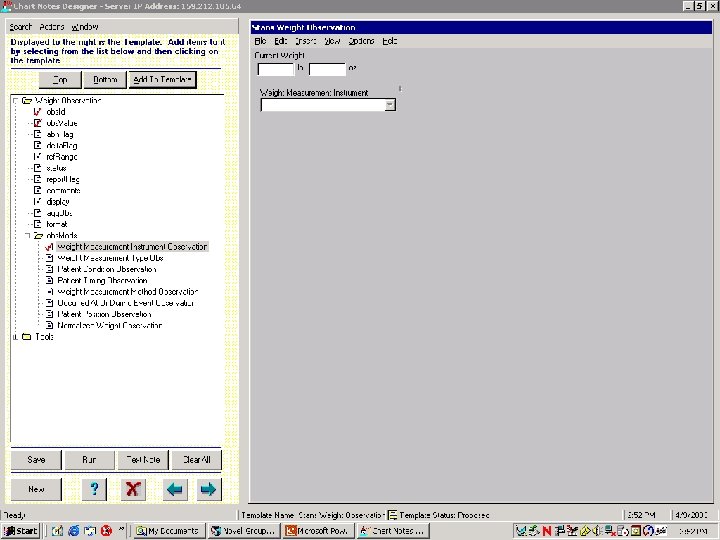Open the template Help menu
The image size is (720, 540).
click(389, 41)
